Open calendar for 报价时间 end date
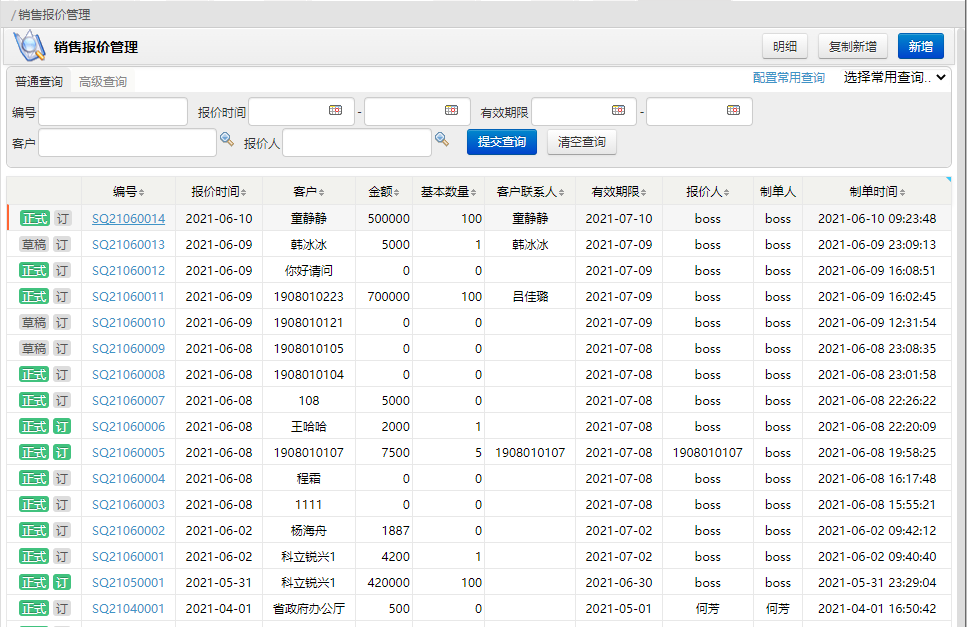Screen dimensions: 967x627 (451, 110)
